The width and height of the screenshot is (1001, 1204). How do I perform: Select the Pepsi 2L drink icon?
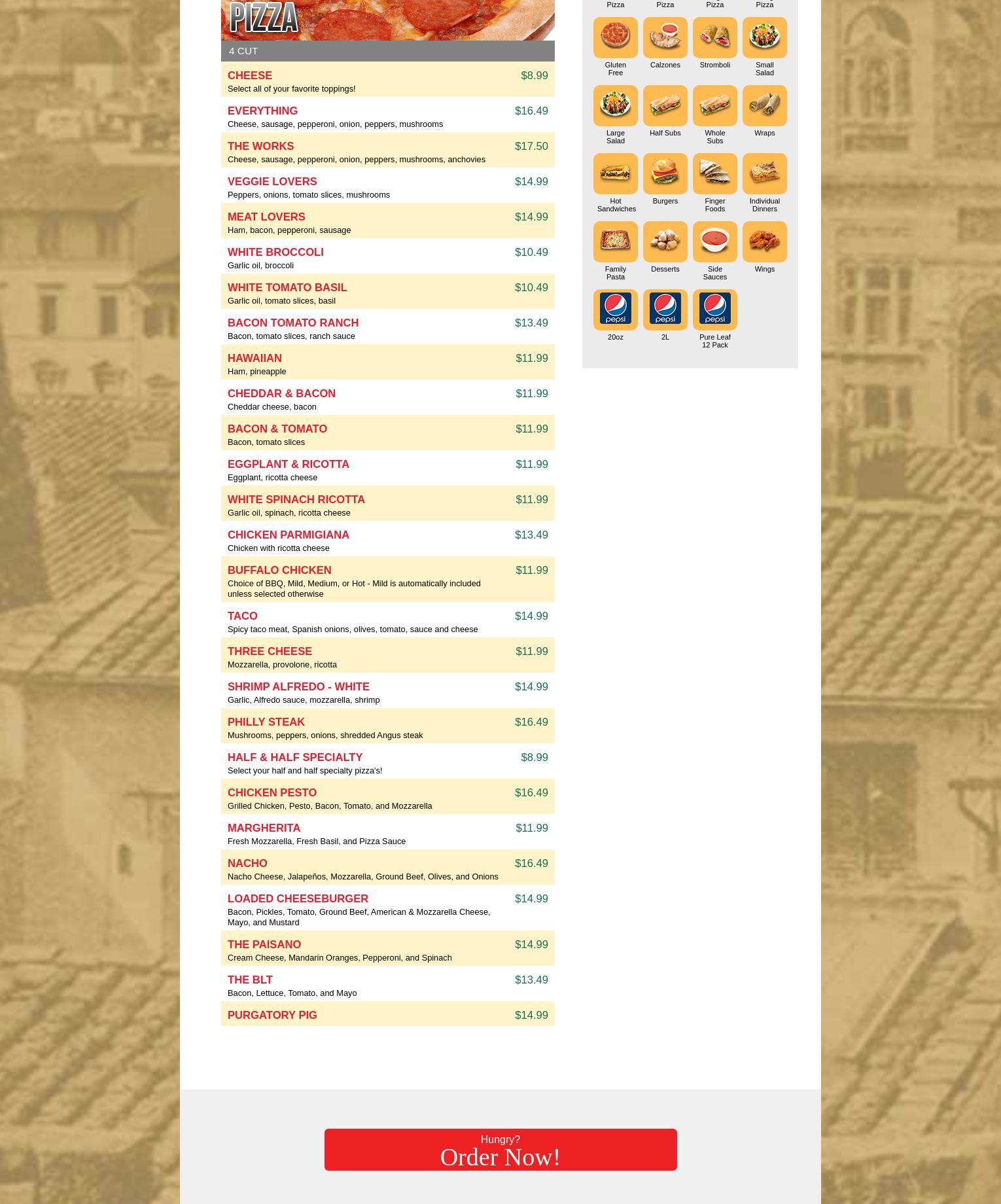tap(665, 310)
